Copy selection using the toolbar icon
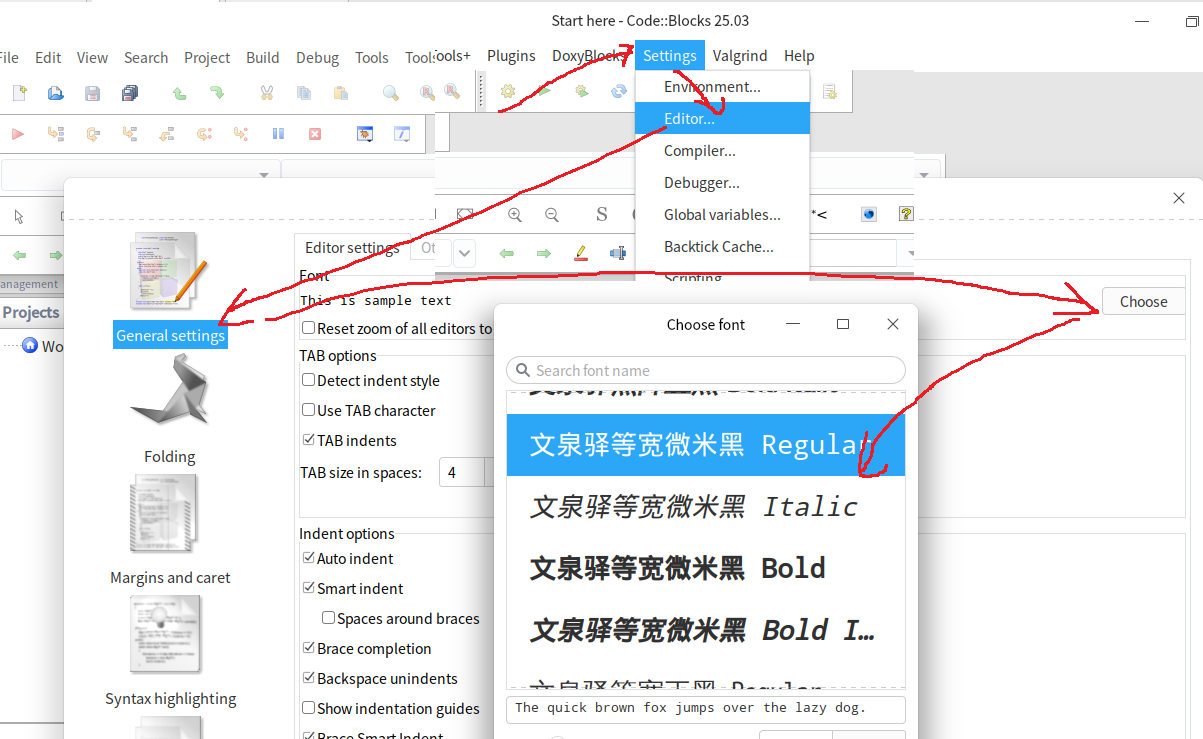The width and height of the screenshot is (1203, 739). (x=303, y=93)
